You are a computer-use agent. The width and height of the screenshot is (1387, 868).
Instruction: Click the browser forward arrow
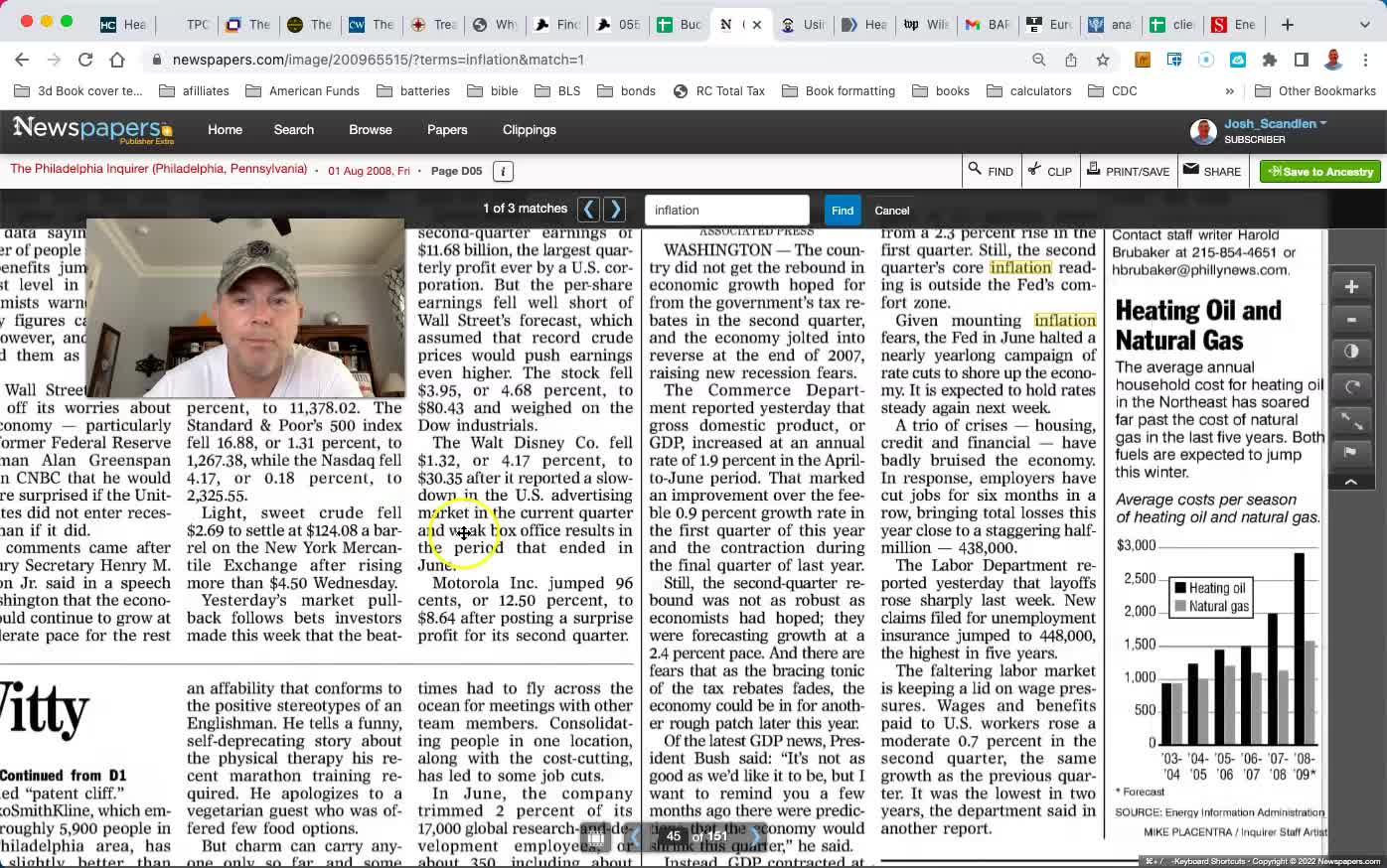(x=54, y=60)
